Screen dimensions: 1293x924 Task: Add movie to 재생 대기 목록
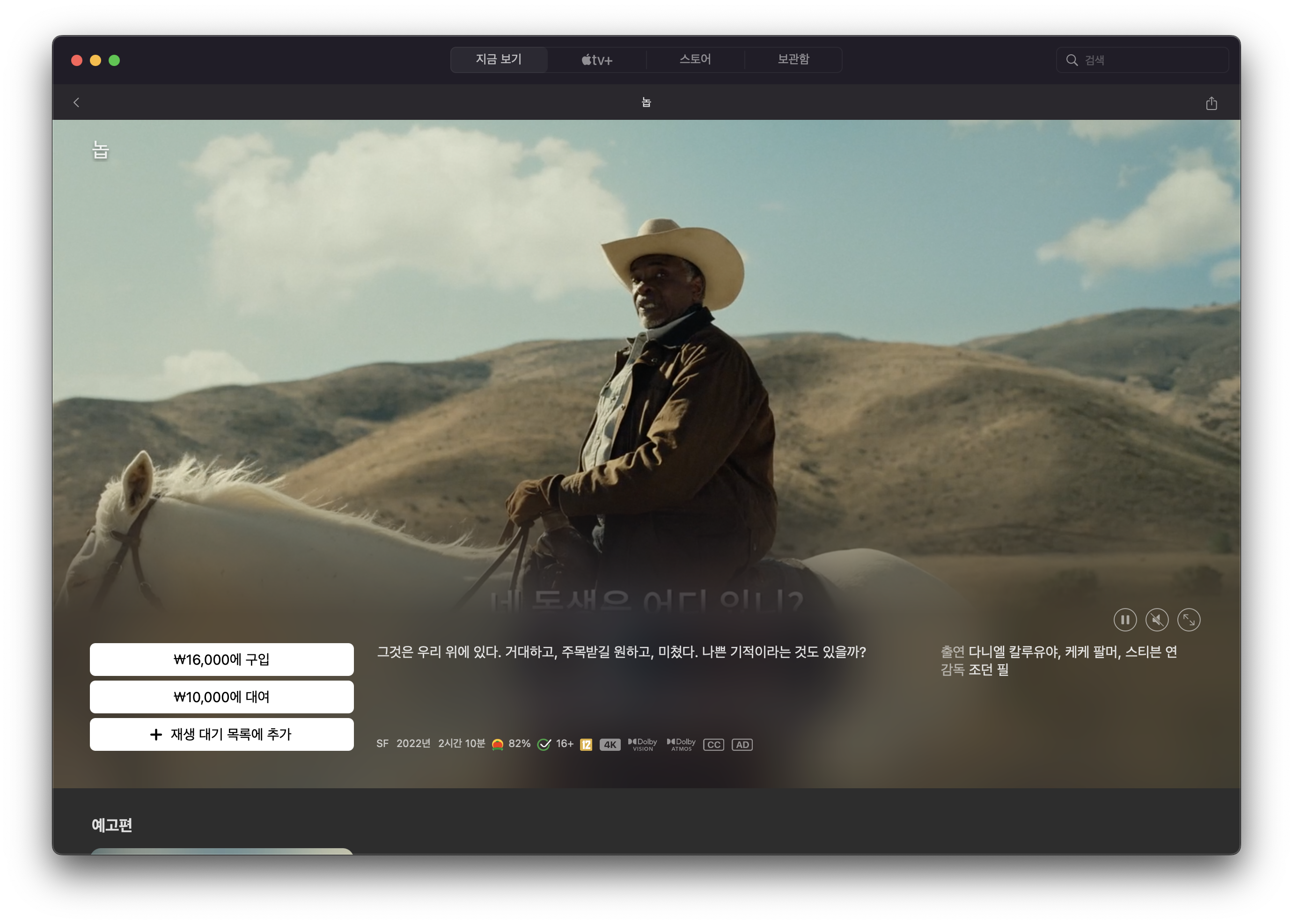(x=221, y=734)
